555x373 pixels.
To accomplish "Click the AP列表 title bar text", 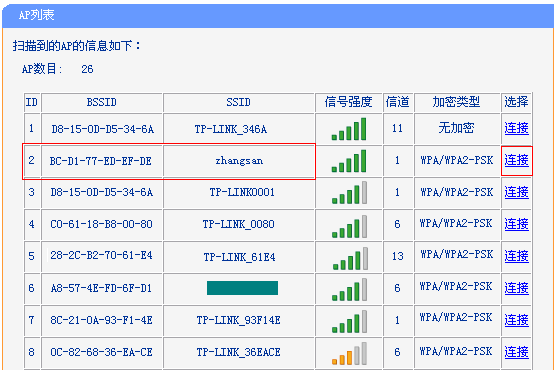I will 36,15.
